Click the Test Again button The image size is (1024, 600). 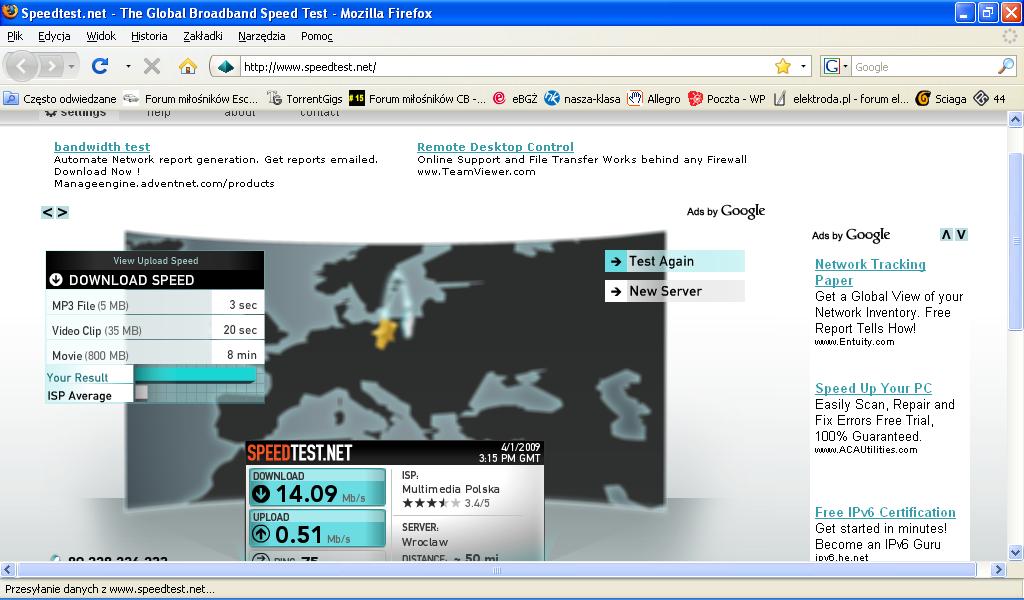coord(674,260)
